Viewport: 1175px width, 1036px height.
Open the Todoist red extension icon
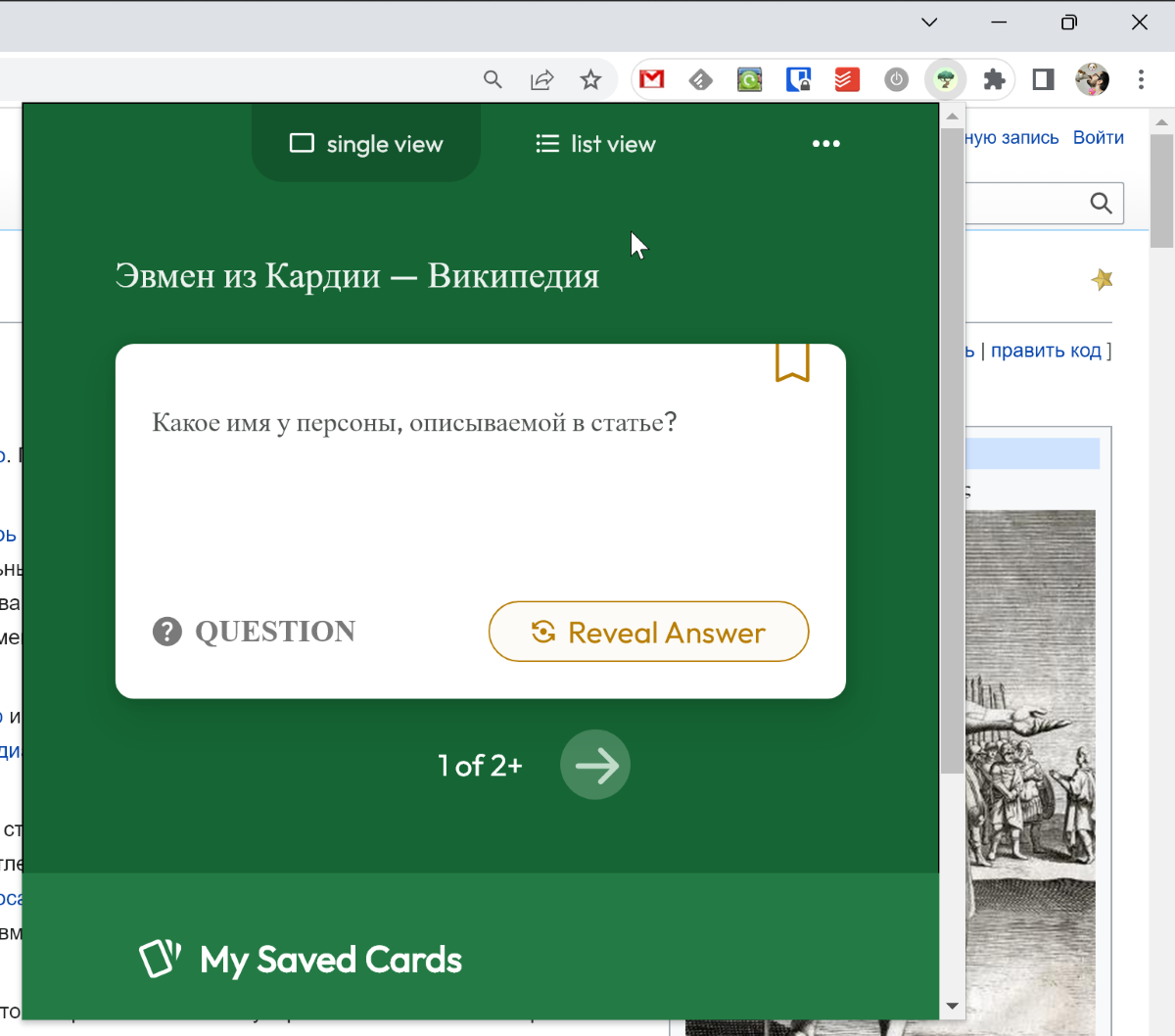tap(847, 79)
